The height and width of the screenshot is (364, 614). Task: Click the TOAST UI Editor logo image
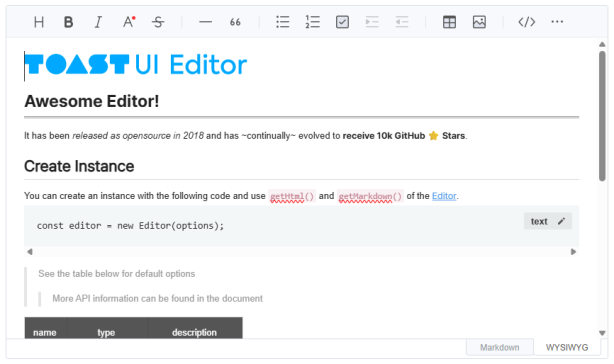135,65
